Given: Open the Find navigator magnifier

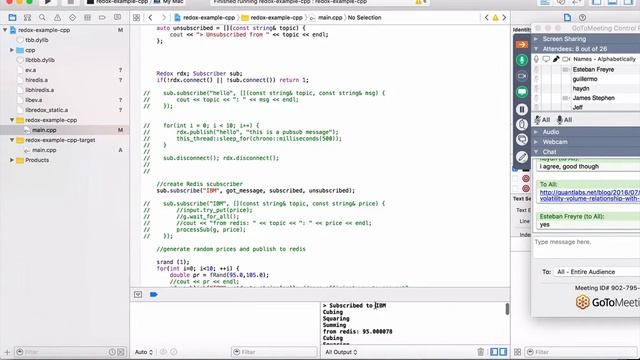Looking at the screenshot, I should [42, 18].
